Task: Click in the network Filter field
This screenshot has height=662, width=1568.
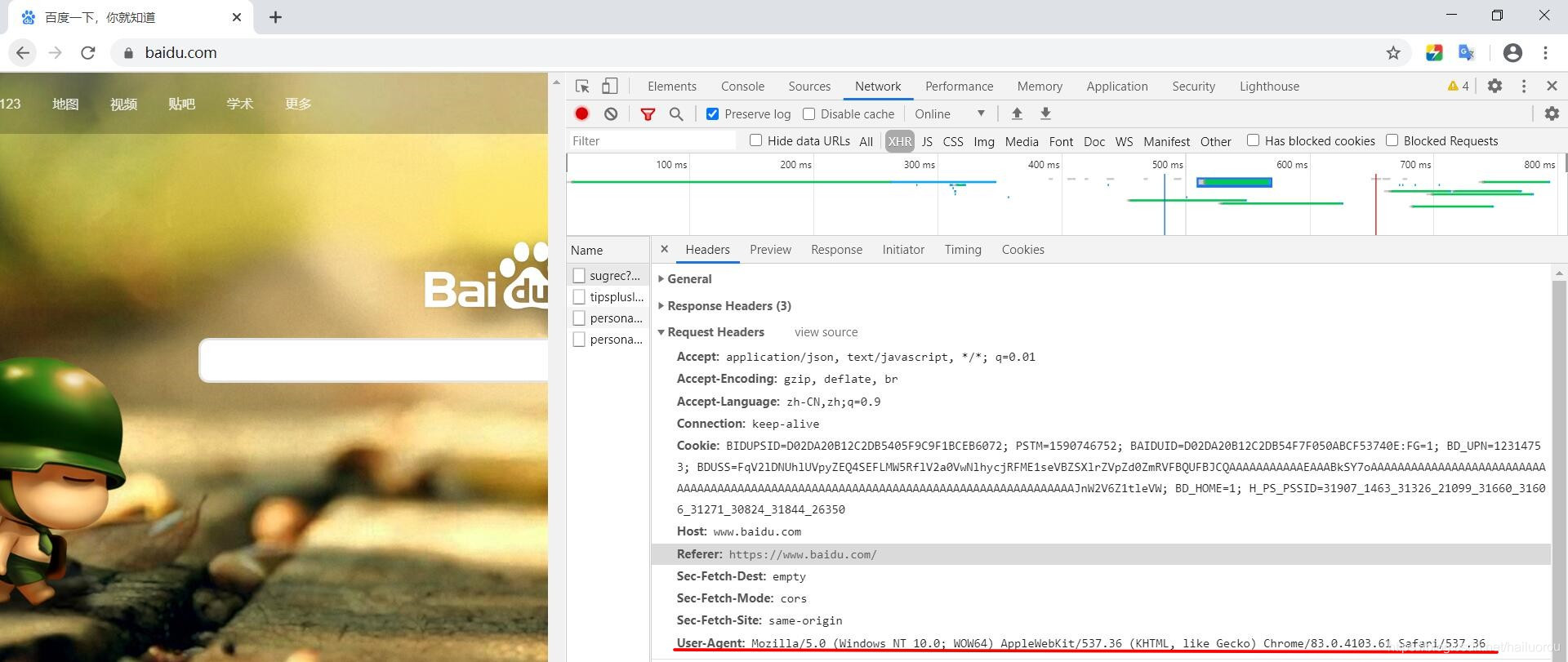Action: pos(652,141)
